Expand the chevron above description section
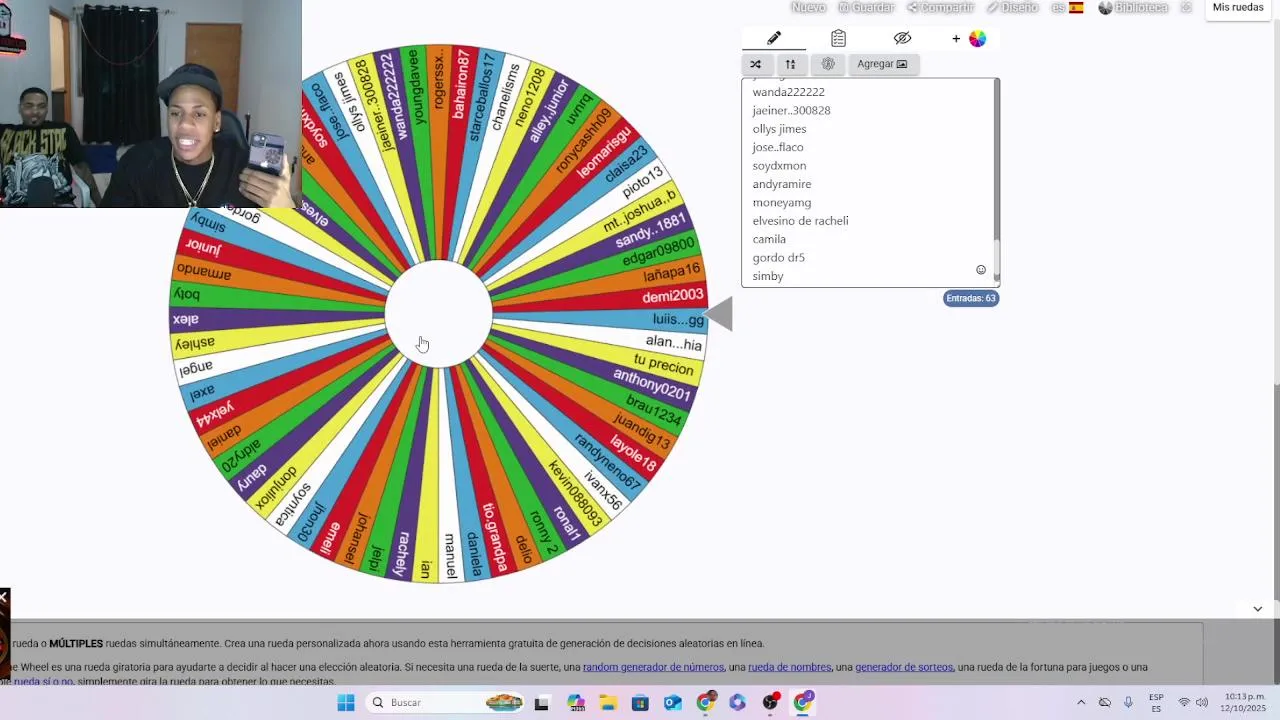 [x=1257, y=609]
